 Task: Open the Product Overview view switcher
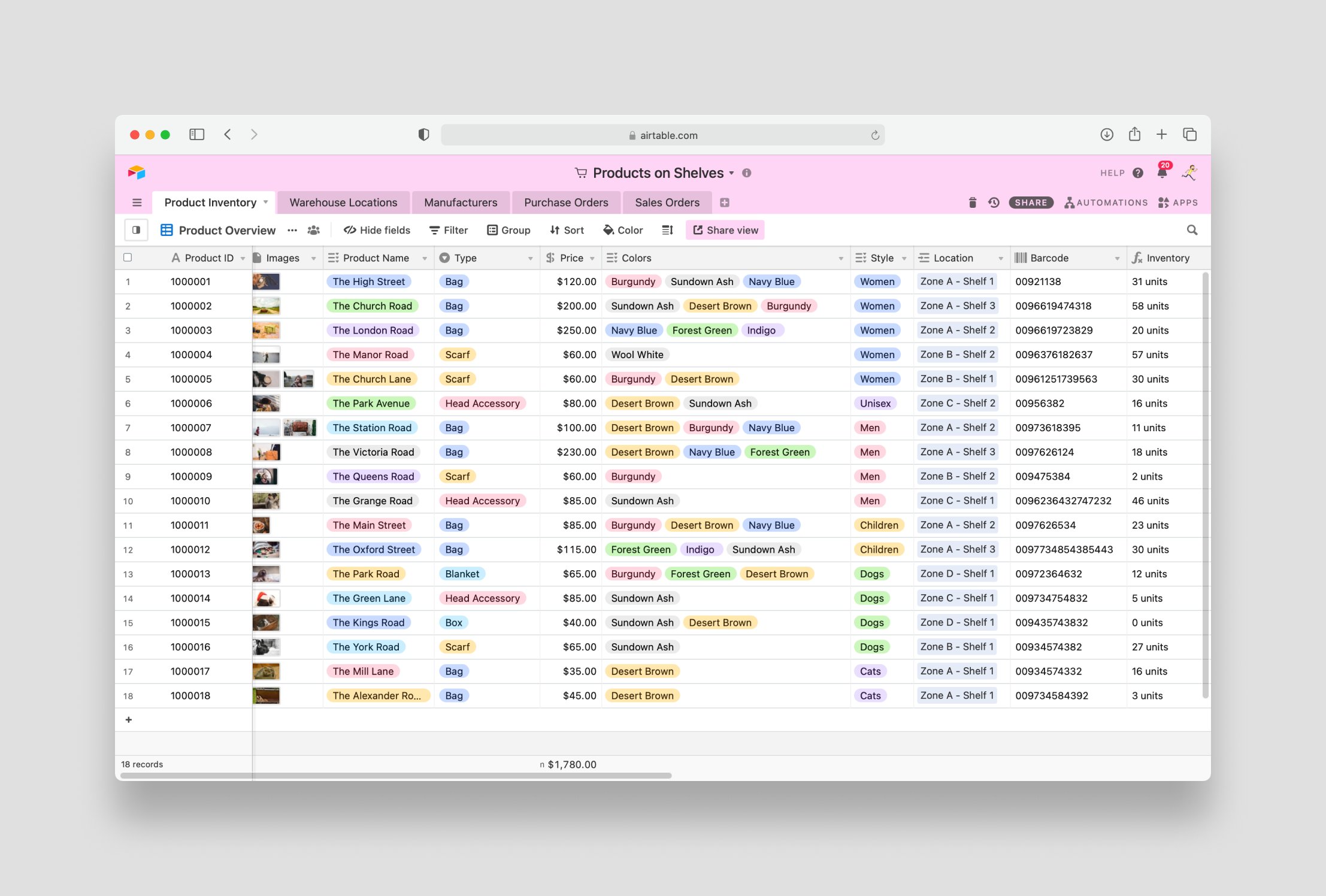218,230
